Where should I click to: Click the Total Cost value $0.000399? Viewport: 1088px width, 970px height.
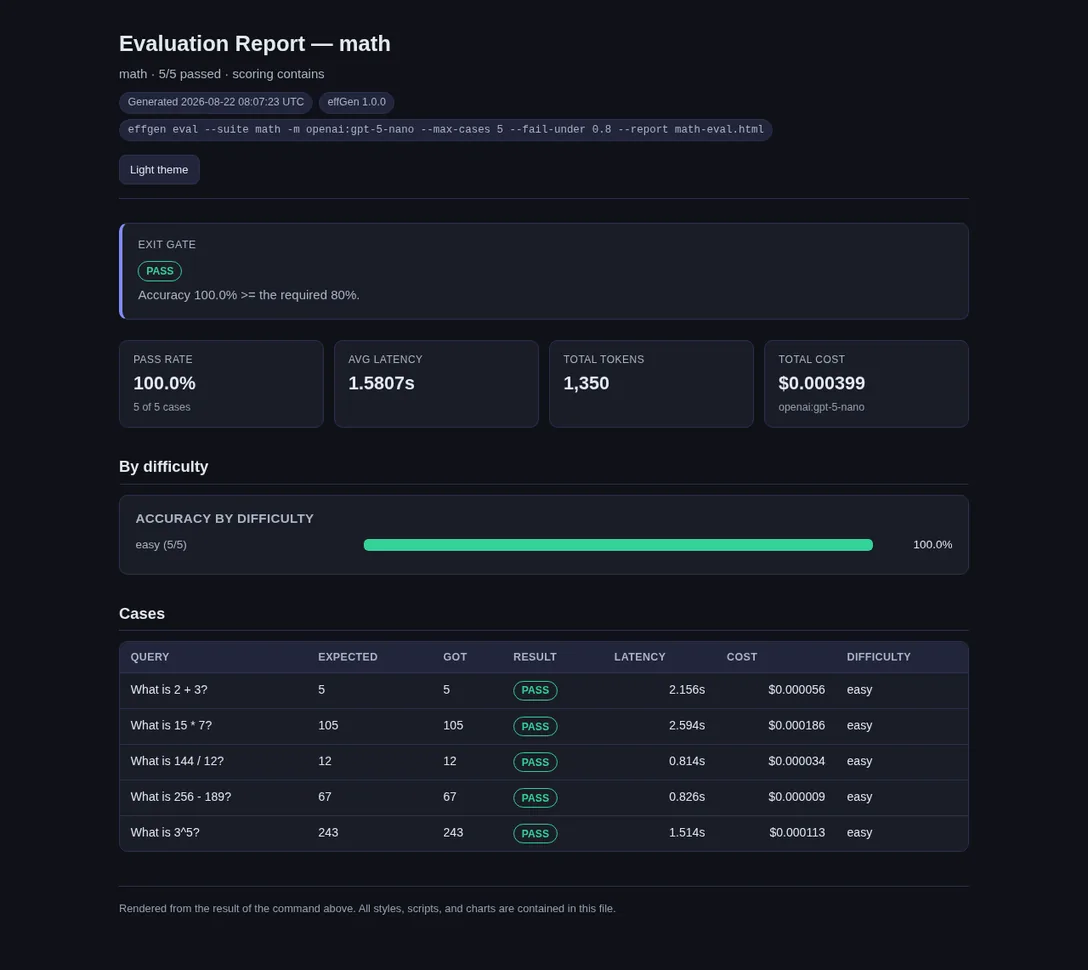coord(822,383)
